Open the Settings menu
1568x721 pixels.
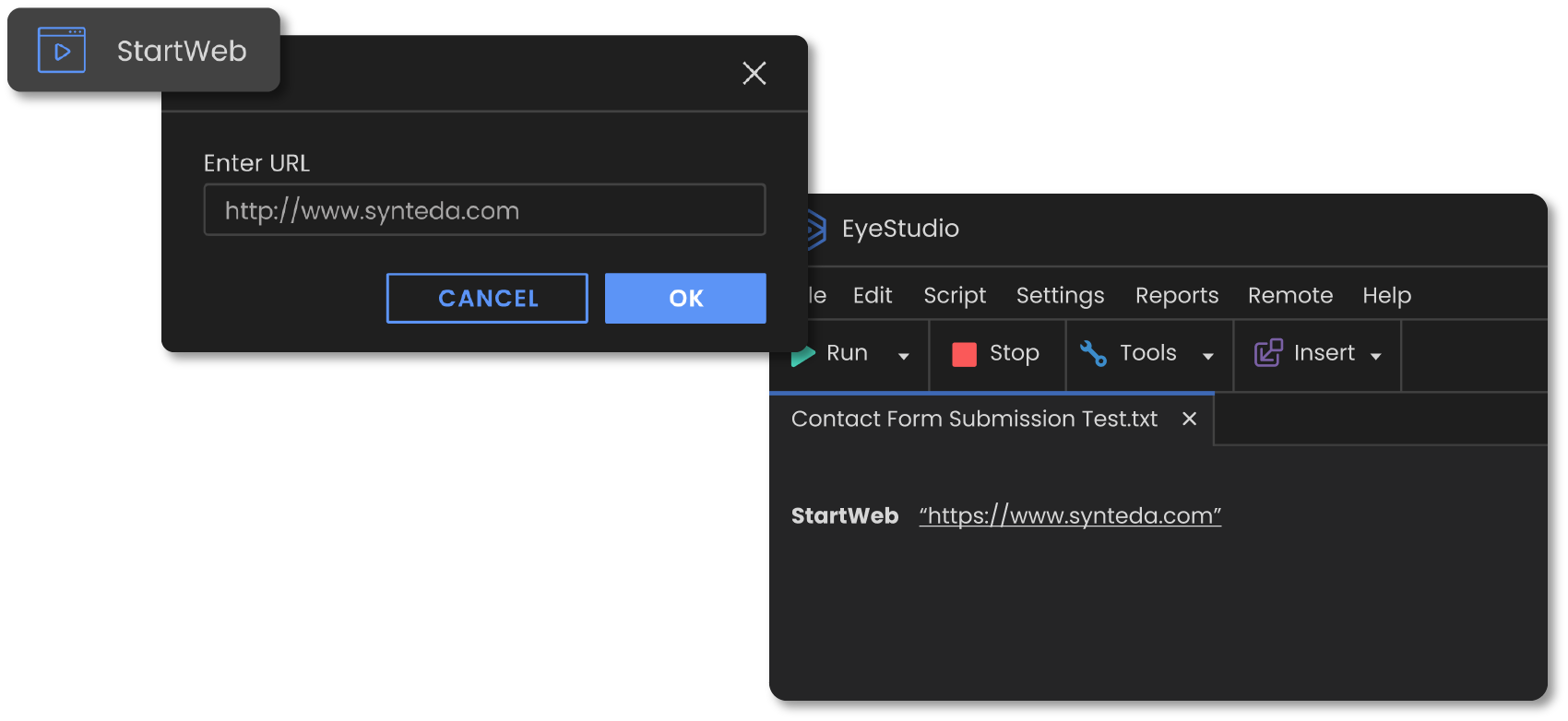click(x=1060, y=296)
